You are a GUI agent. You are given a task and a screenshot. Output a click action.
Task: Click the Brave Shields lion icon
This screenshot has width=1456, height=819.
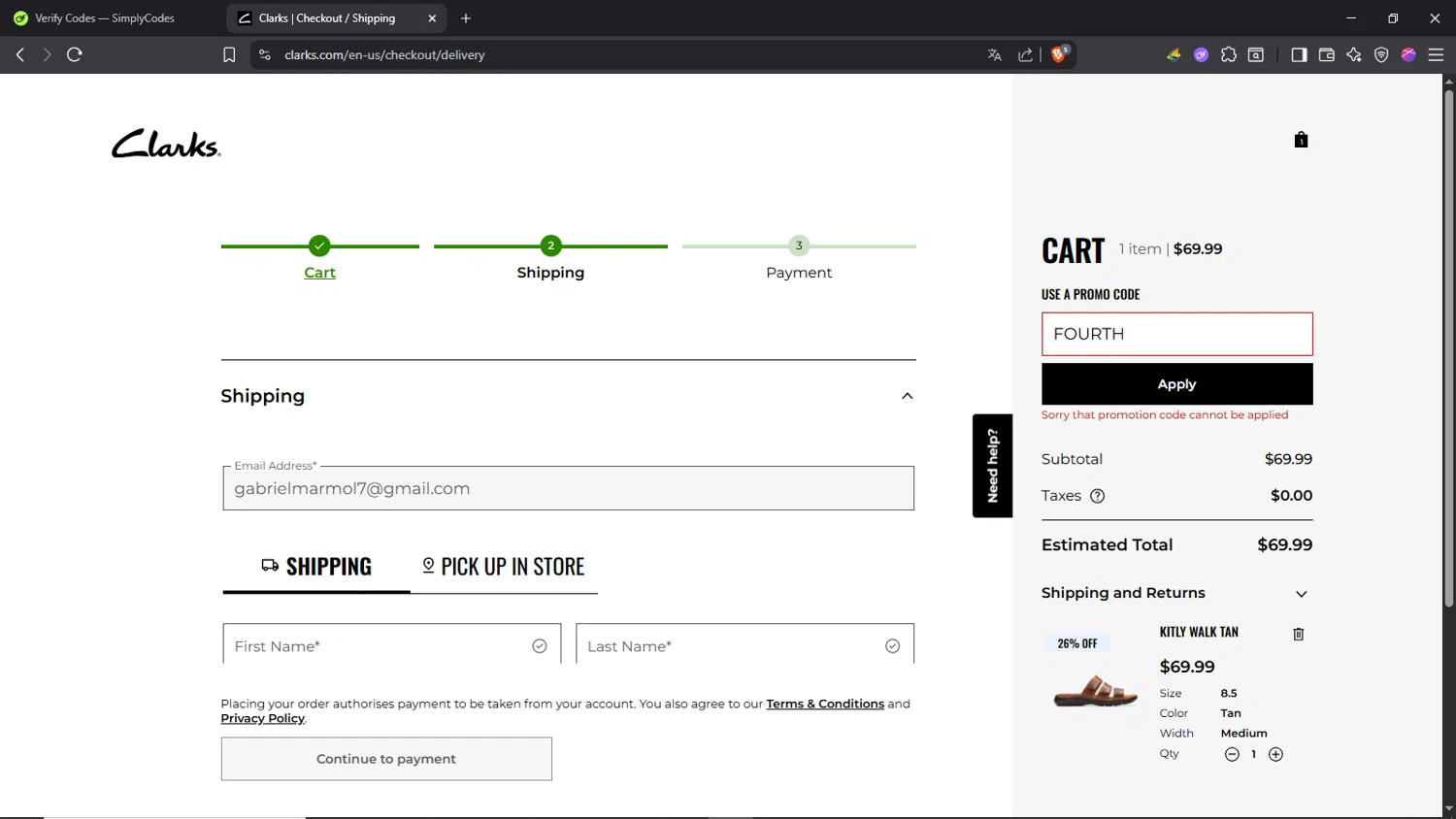1059,54
